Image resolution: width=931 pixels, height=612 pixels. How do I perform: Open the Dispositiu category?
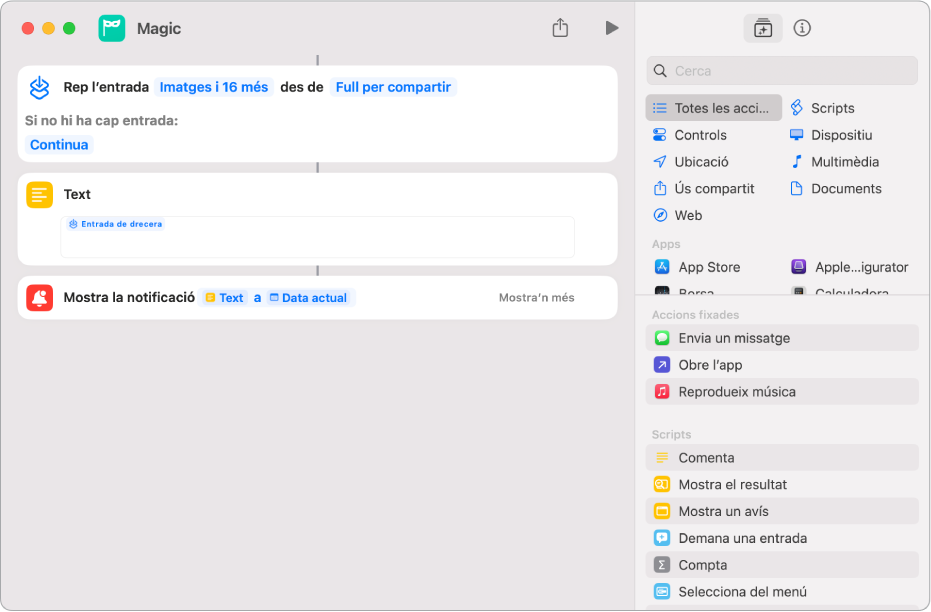pyautogui.click(x=831, y=135)
